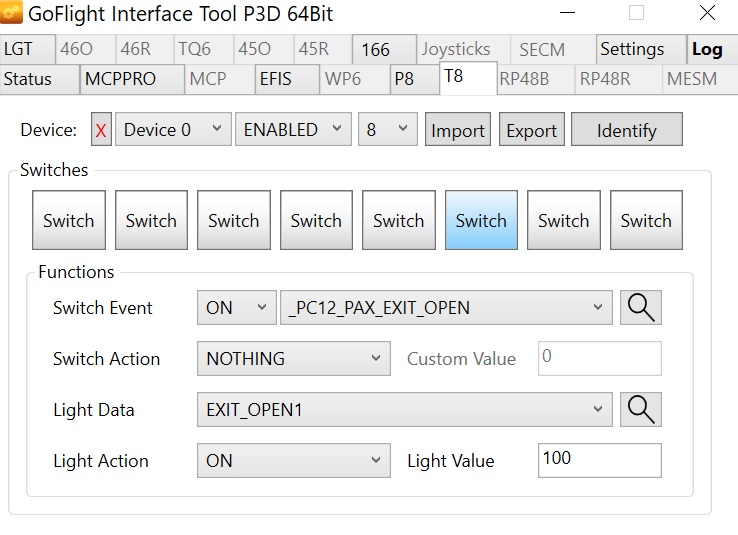The height and width of the screenshot is (535, 738).
Task: Expand the ENABLED status dropdown
Action: [292, 130]
